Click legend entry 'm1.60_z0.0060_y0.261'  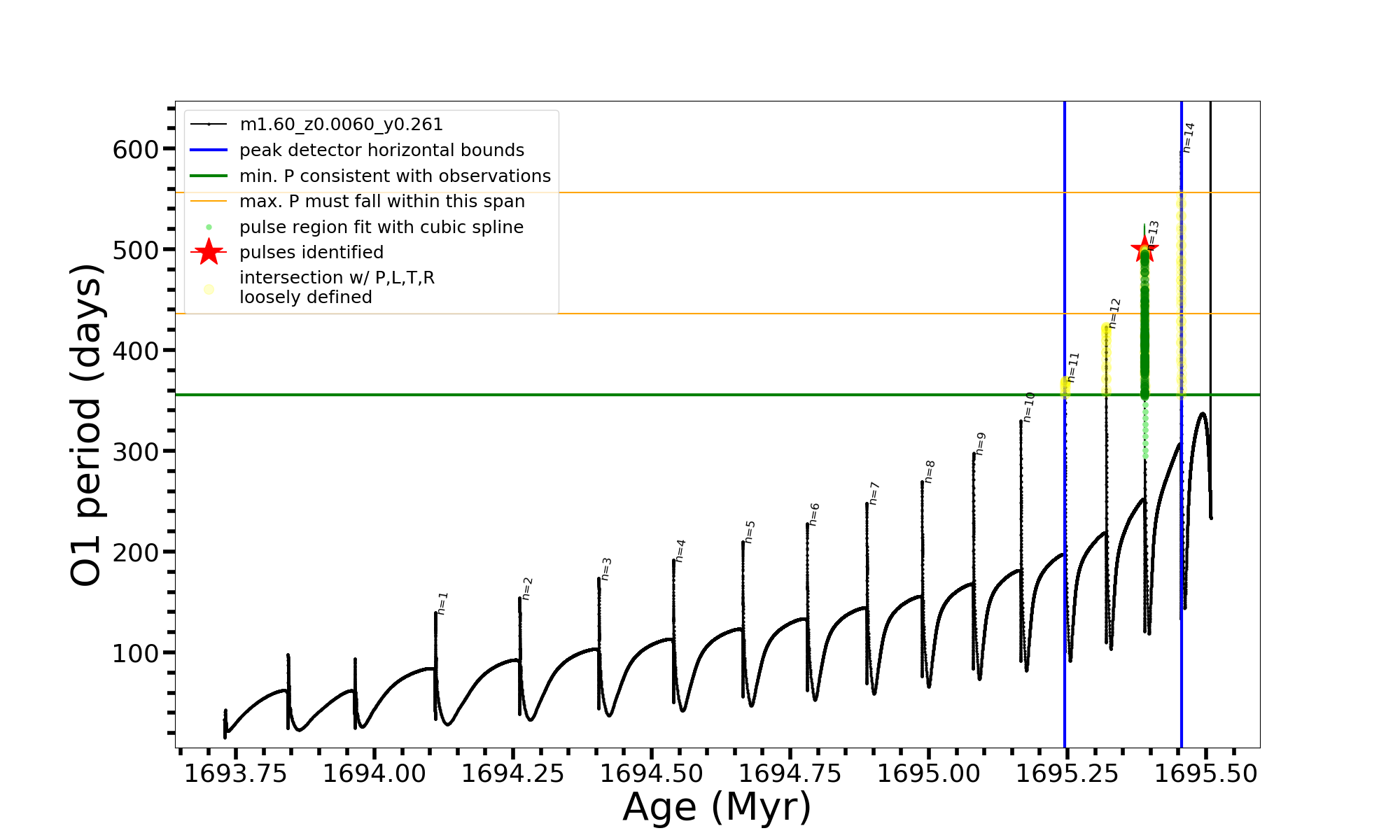point(341,125)
